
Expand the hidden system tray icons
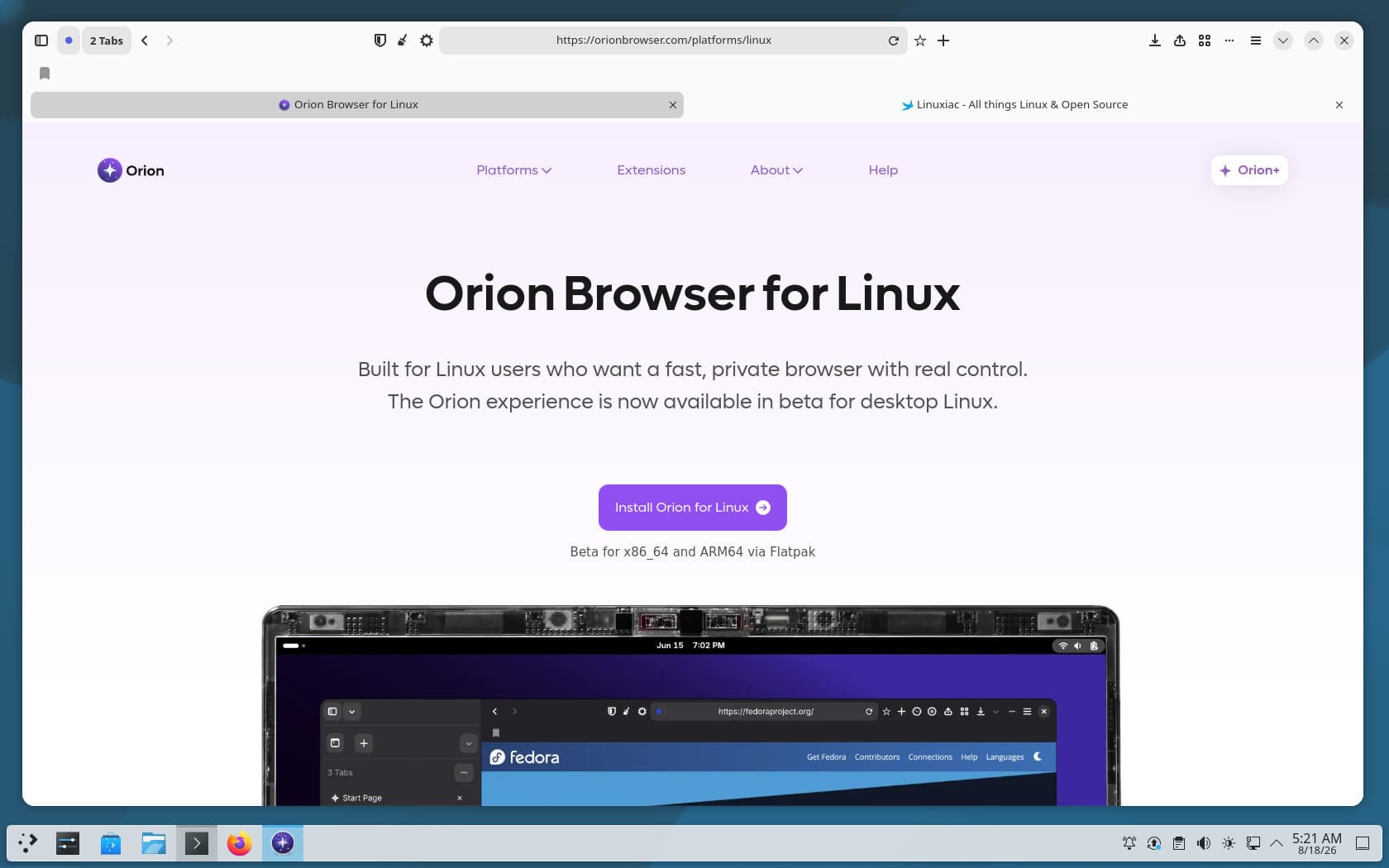click(1277, 843)
